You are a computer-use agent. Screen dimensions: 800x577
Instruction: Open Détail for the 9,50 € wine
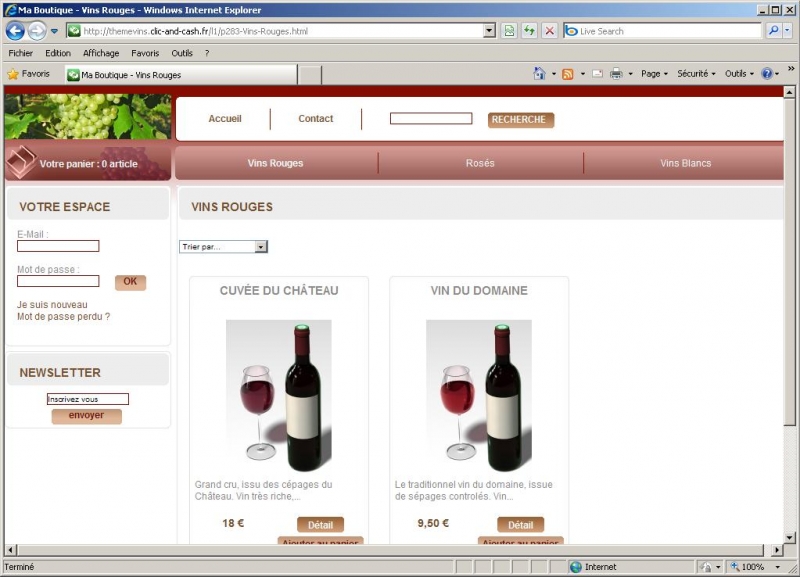(520, 525)
